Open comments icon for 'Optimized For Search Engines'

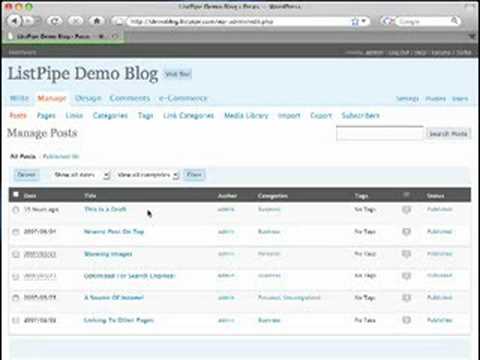[406, 276]
